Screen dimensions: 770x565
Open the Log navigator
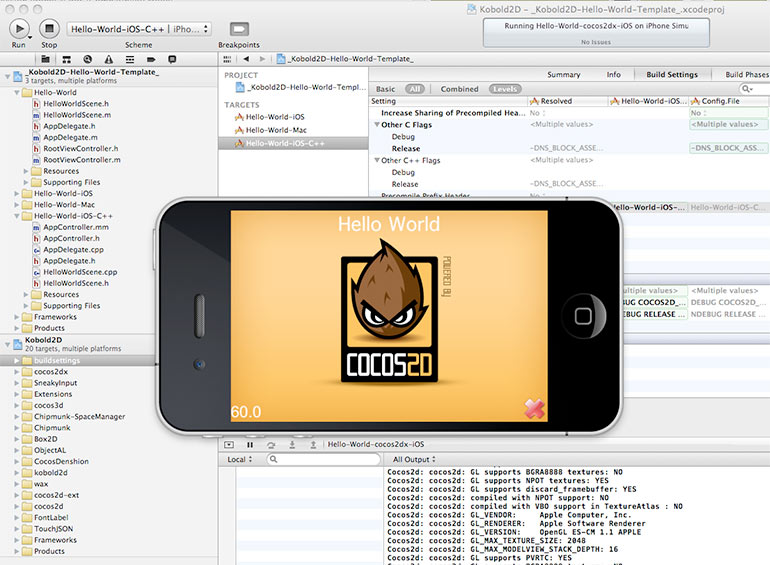[172, 59]
